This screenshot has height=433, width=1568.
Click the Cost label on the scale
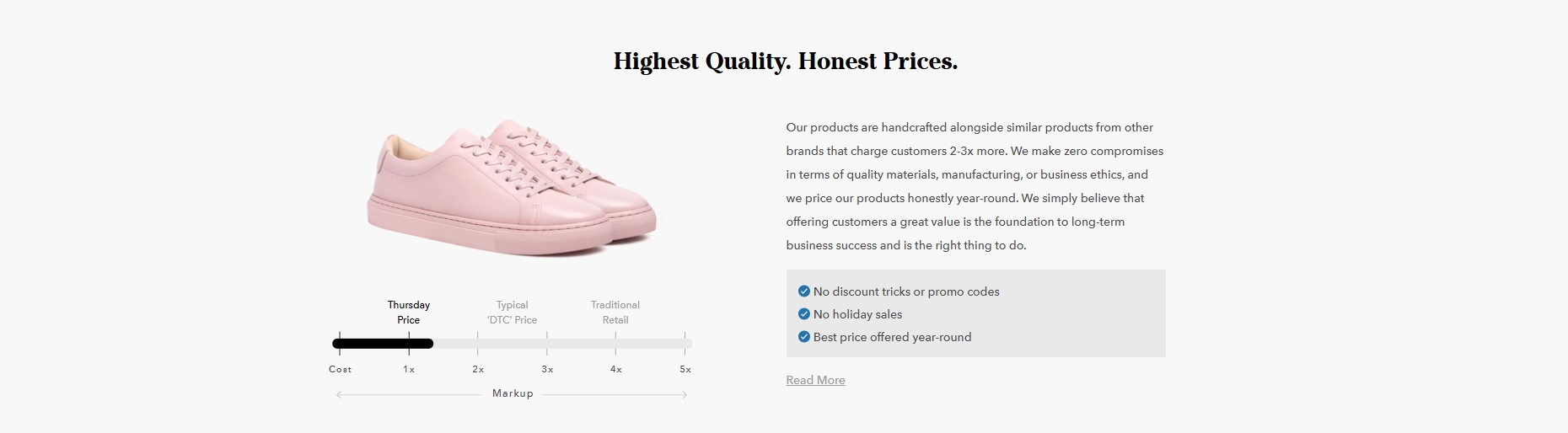(x=341, y=369)
